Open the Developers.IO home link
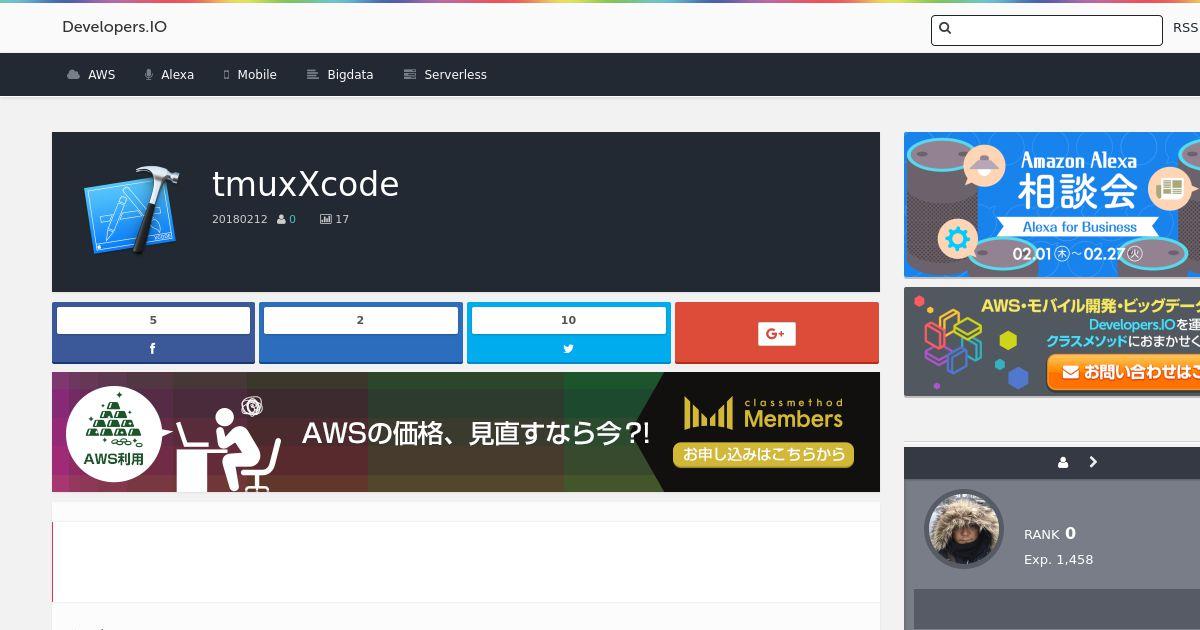The image size is (1200, 630). point(114,27)
